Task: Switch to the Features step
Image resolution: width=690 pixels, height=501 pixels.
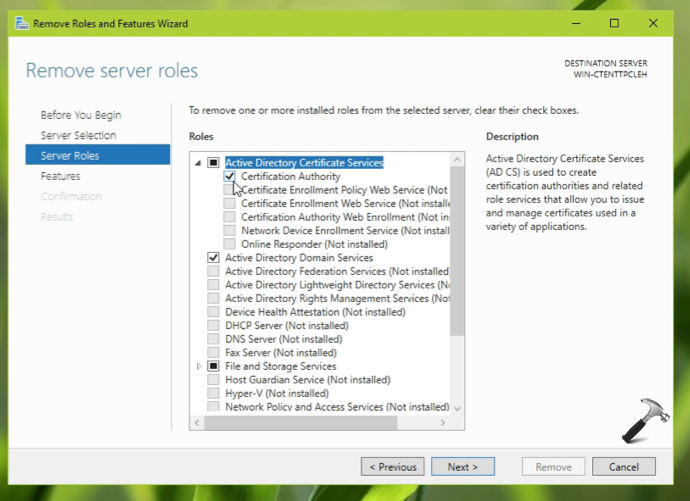Action: tap(60, 176)
